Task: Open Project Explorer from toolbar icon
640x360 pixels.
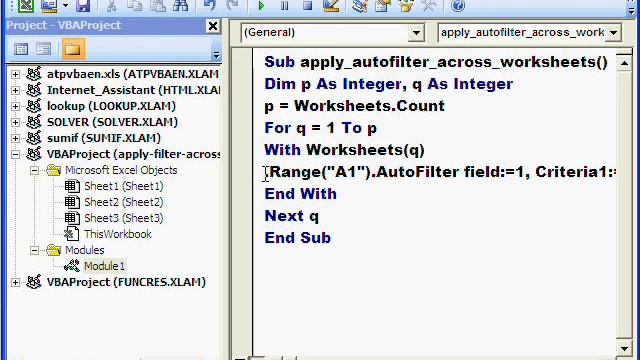Action: [x=360, y=6]
